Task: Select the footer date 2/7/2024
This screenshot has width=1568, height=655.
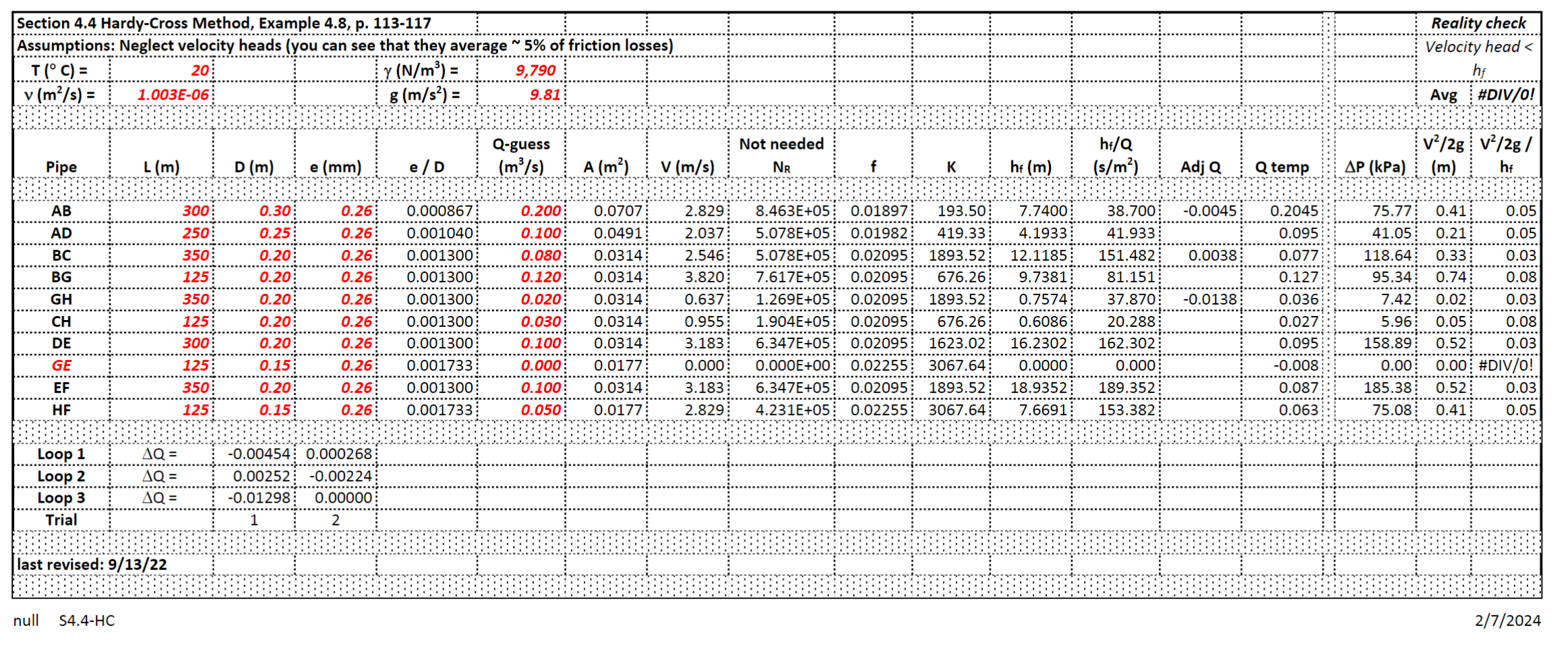Action: click(1507, 621)
